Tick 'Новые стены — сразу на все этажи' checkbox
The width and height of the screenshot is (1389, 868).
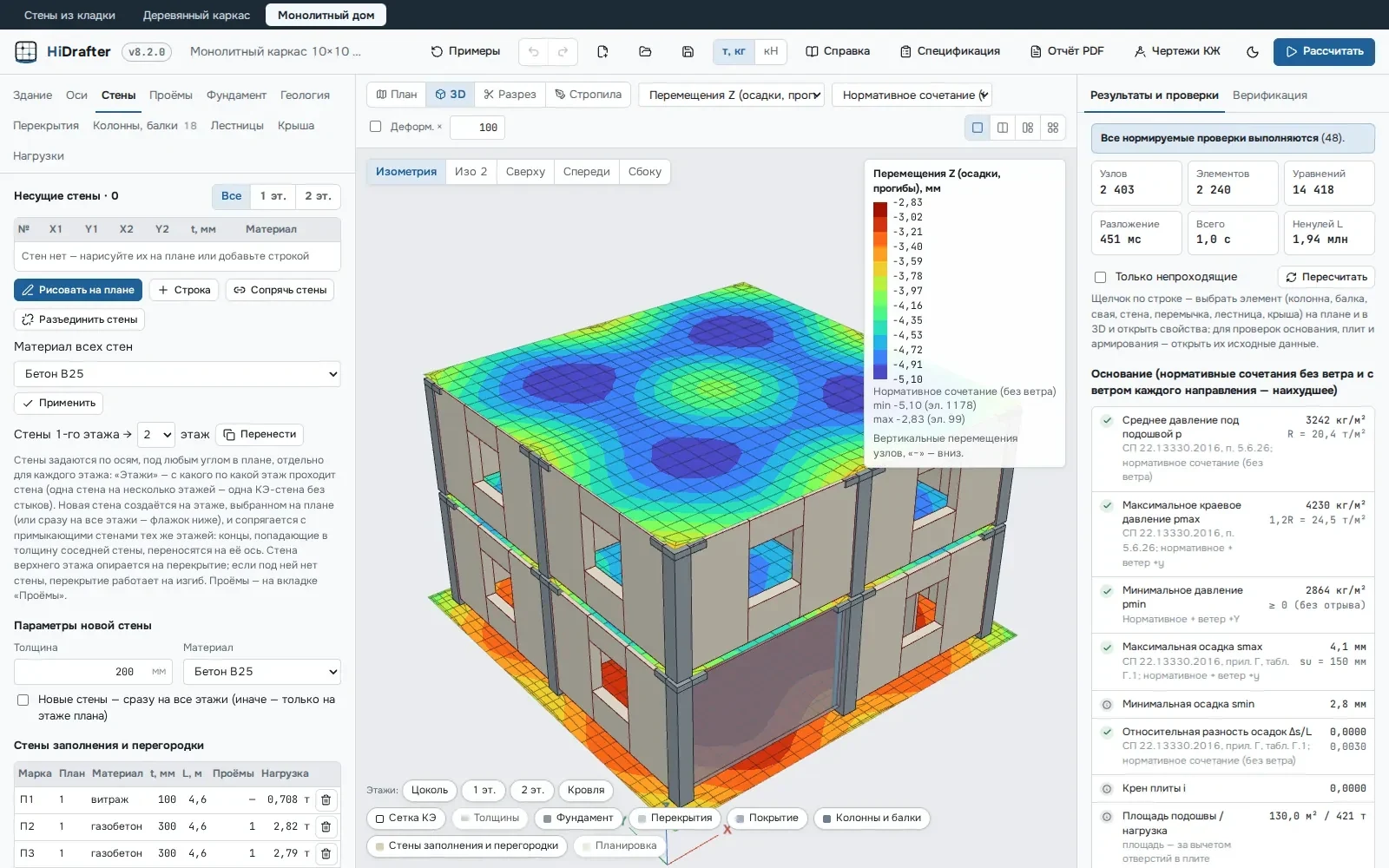[x=23, y=700]
